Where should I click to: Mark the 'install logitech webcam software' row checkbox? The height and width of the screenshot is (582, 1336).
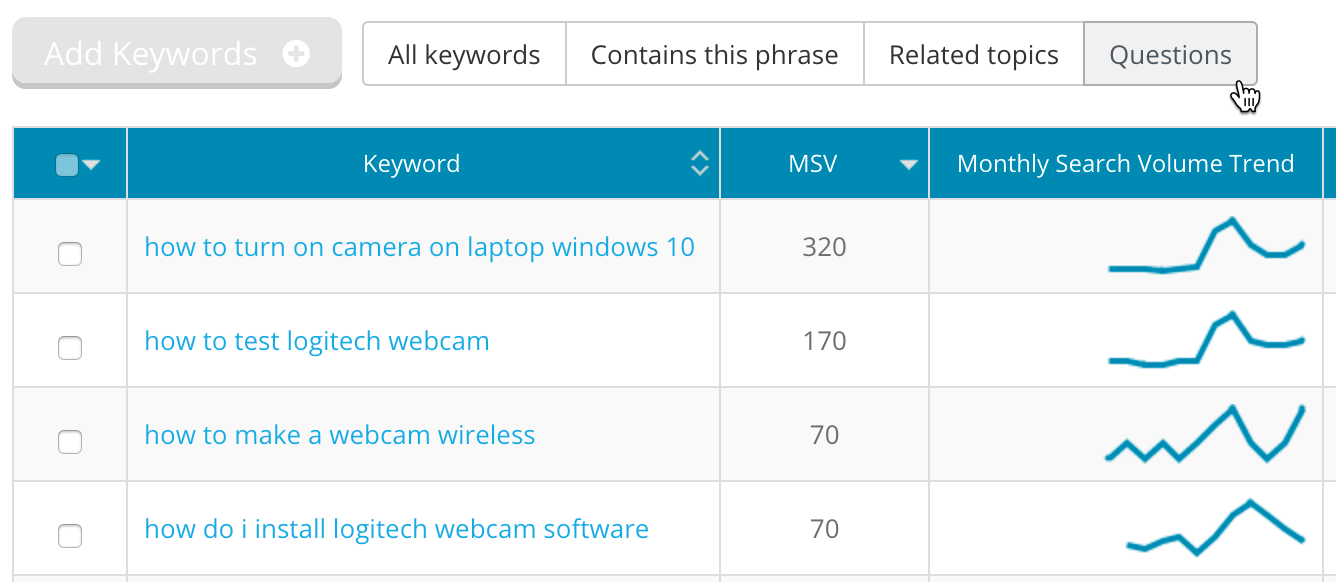(x=70, y=536)
